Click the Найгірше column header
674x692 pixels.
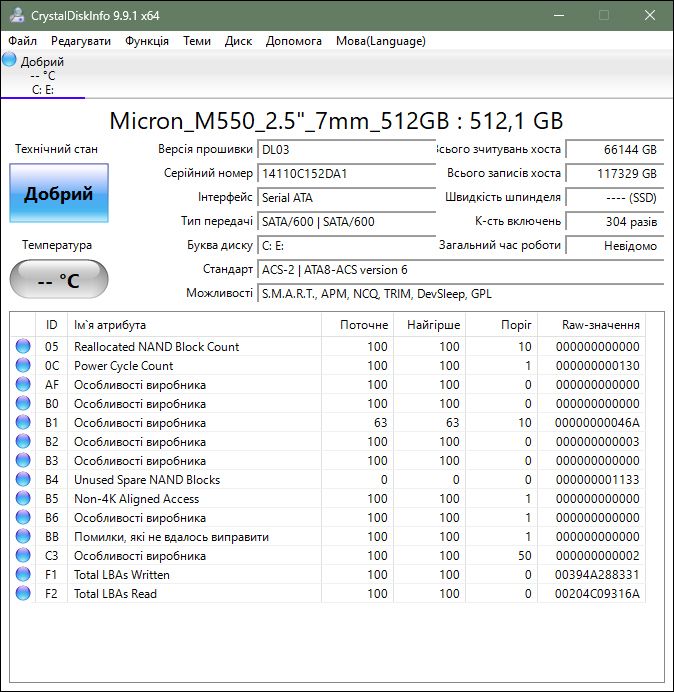coord(429,325)
